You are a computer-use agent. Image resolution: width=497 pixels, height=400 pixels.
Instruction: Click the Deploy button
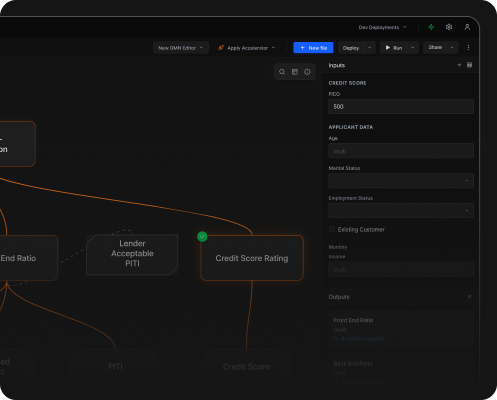point(351,48)
